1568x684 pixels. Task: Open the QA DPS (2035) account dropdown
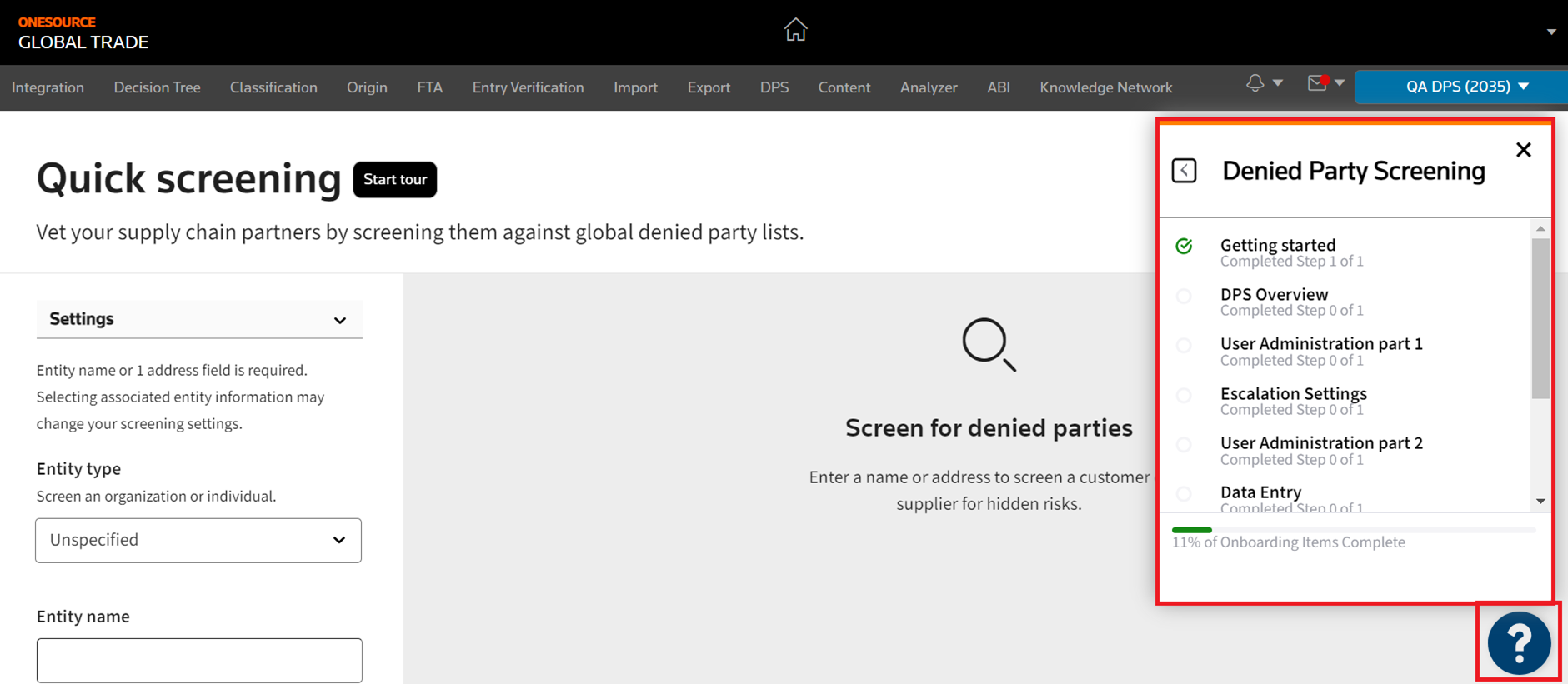click(x=1466, y=87)
